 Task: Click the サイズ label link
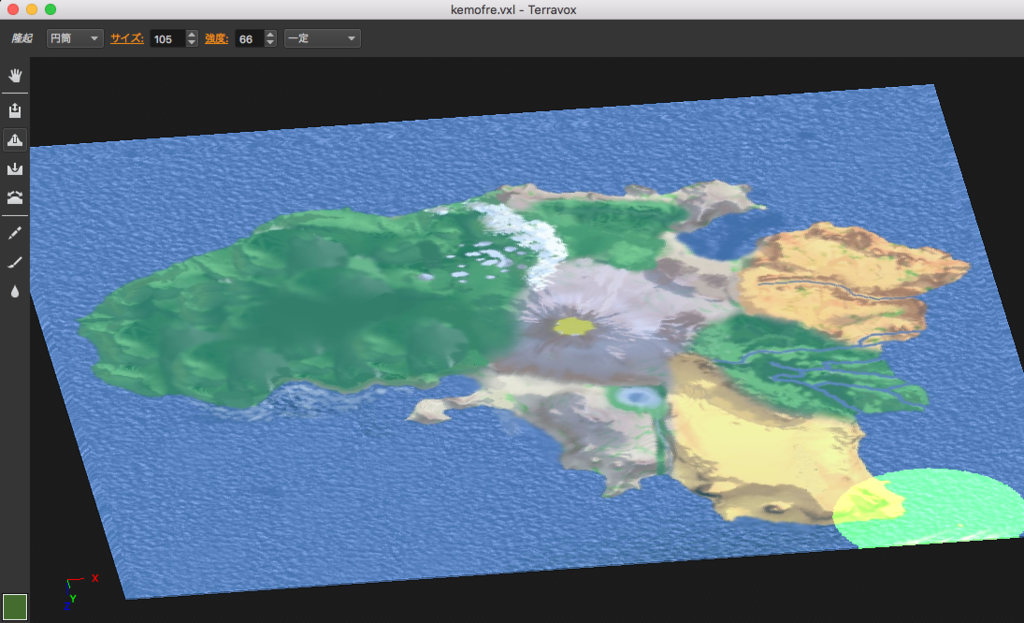[127, 39]
